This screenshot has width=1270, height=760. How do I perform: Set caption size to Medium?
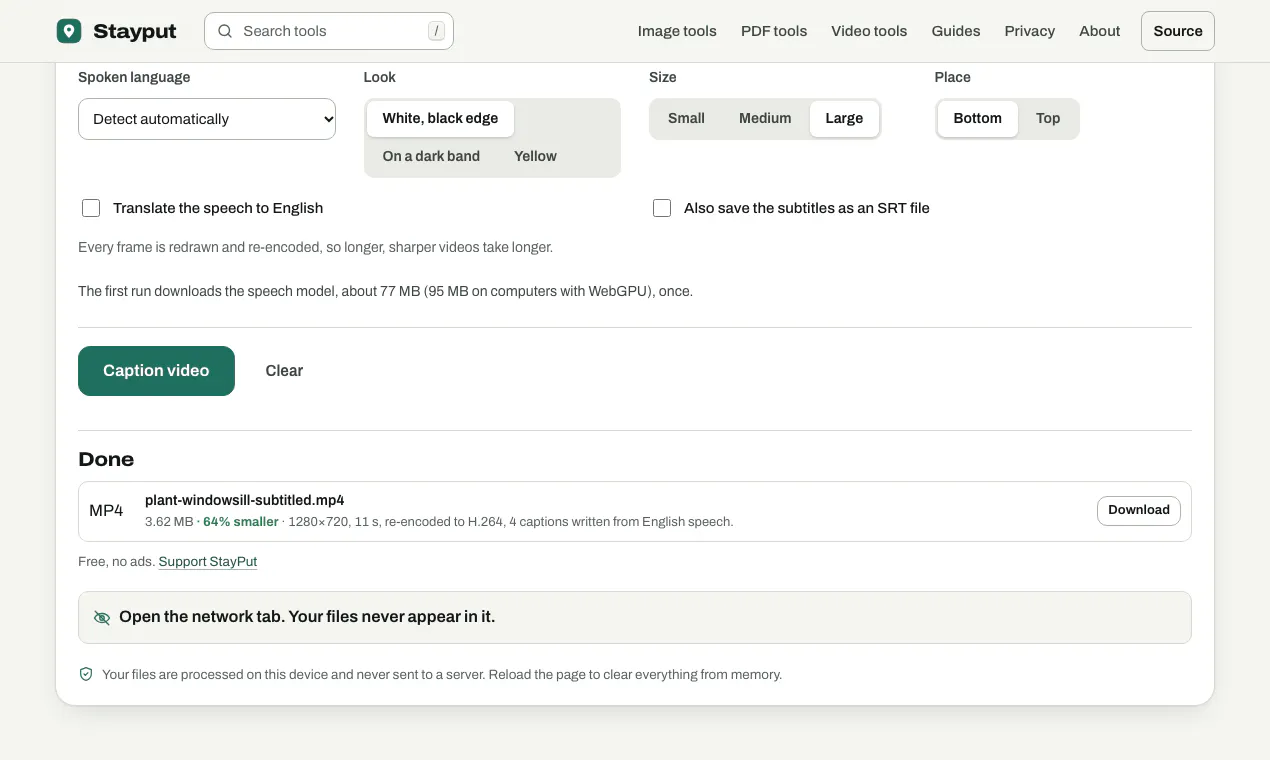765,118
